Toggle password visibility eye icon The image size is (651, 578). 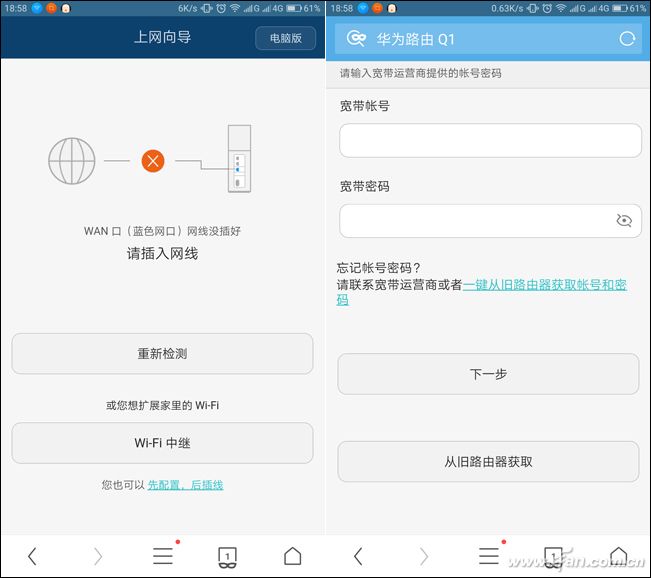pyautogui.click(x=624, y=220)
